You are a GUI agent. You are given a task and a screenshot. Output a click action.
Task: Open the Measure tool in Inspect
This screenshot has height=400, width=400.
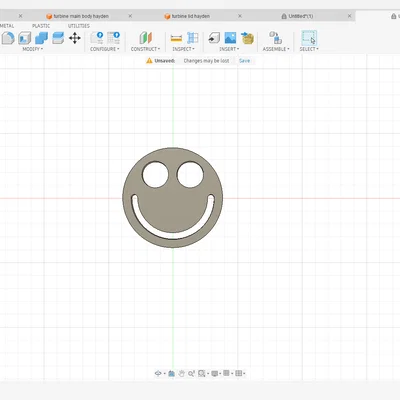[176, 38]
